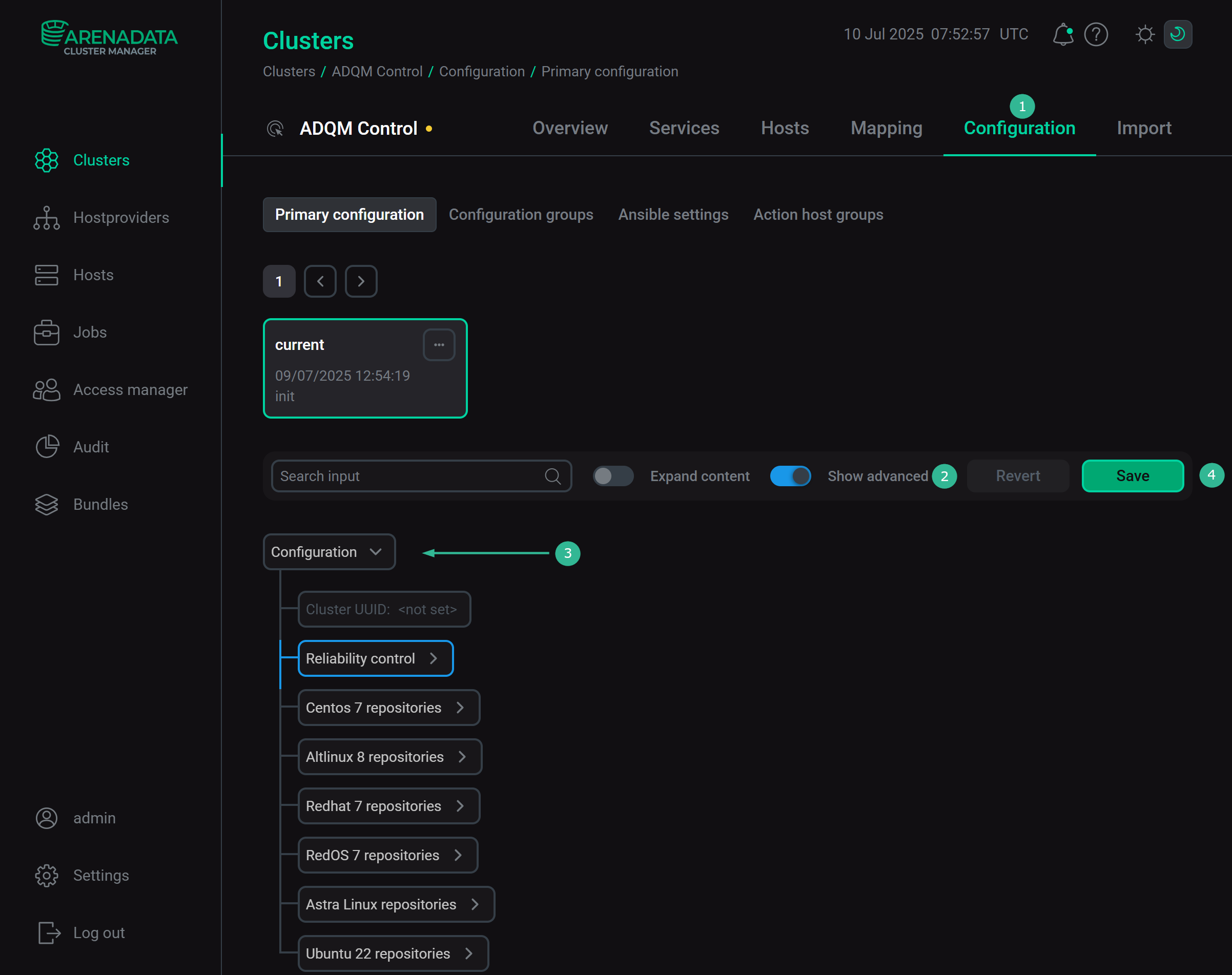Click the search input field
The image size is (1232, 975).
[x=411, y=475]
